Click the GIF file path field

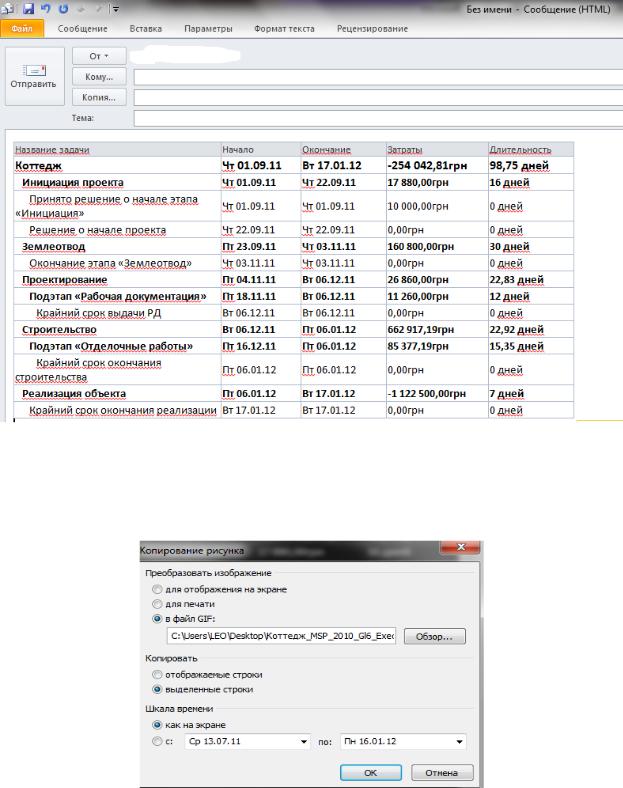click(x=281, y=636)
